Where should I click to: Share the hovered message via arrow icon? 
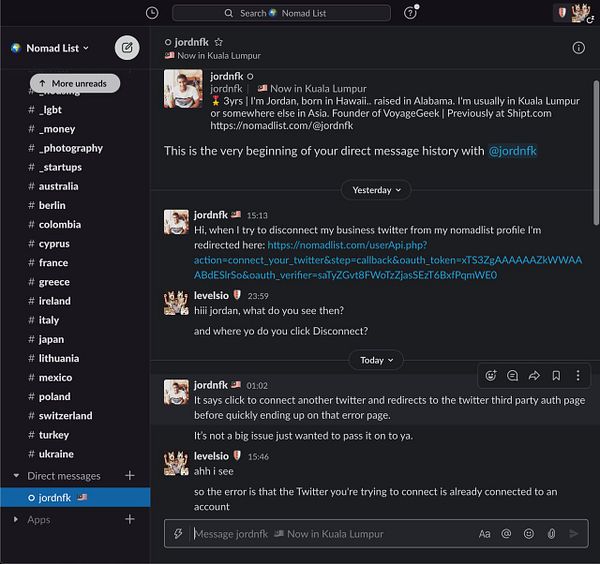(x=534, y=376)
